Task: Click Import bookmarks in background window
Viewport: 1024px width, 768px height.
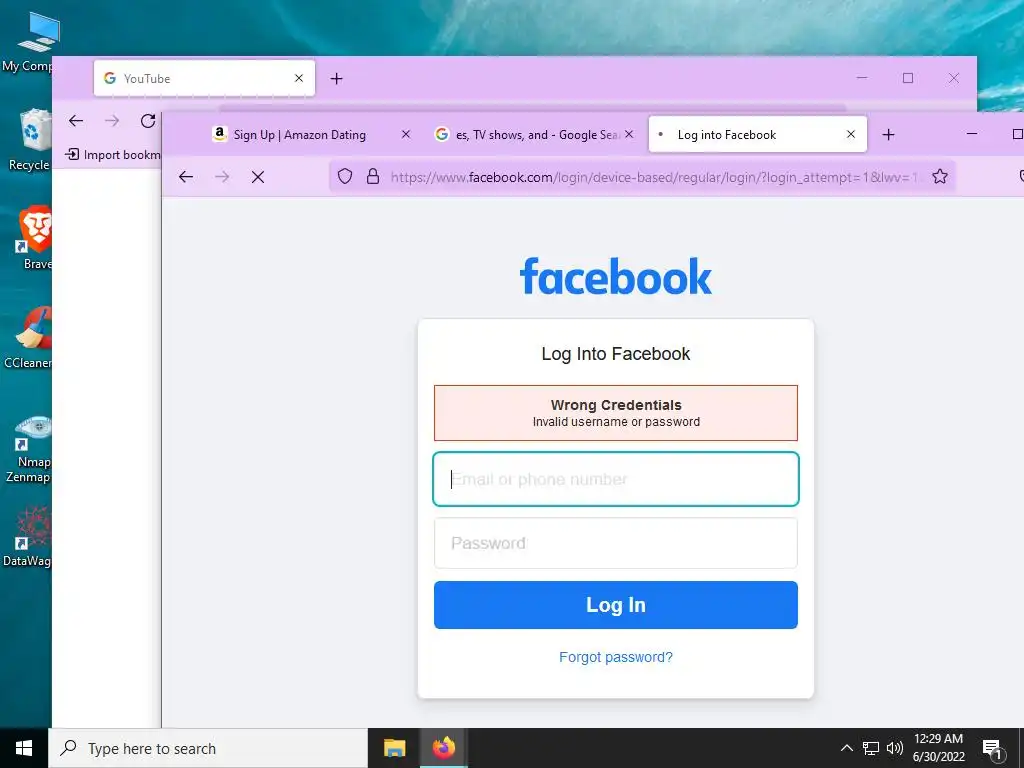Action: (113, 155)
